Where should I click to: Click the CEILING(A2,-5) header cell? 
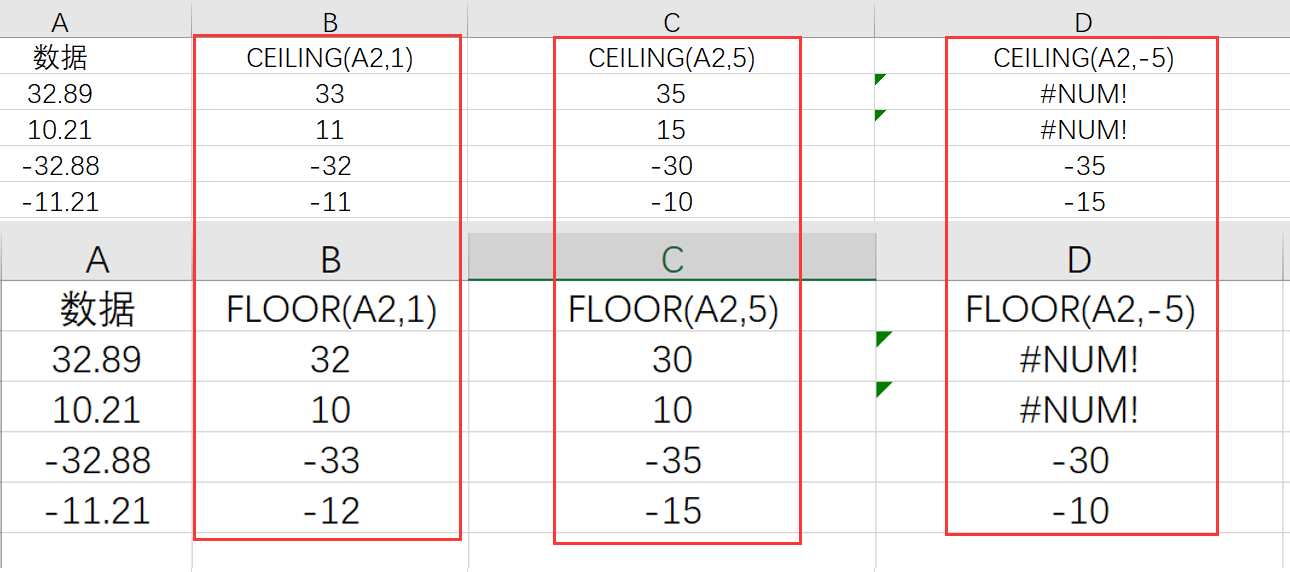[x=1084, y=58]
